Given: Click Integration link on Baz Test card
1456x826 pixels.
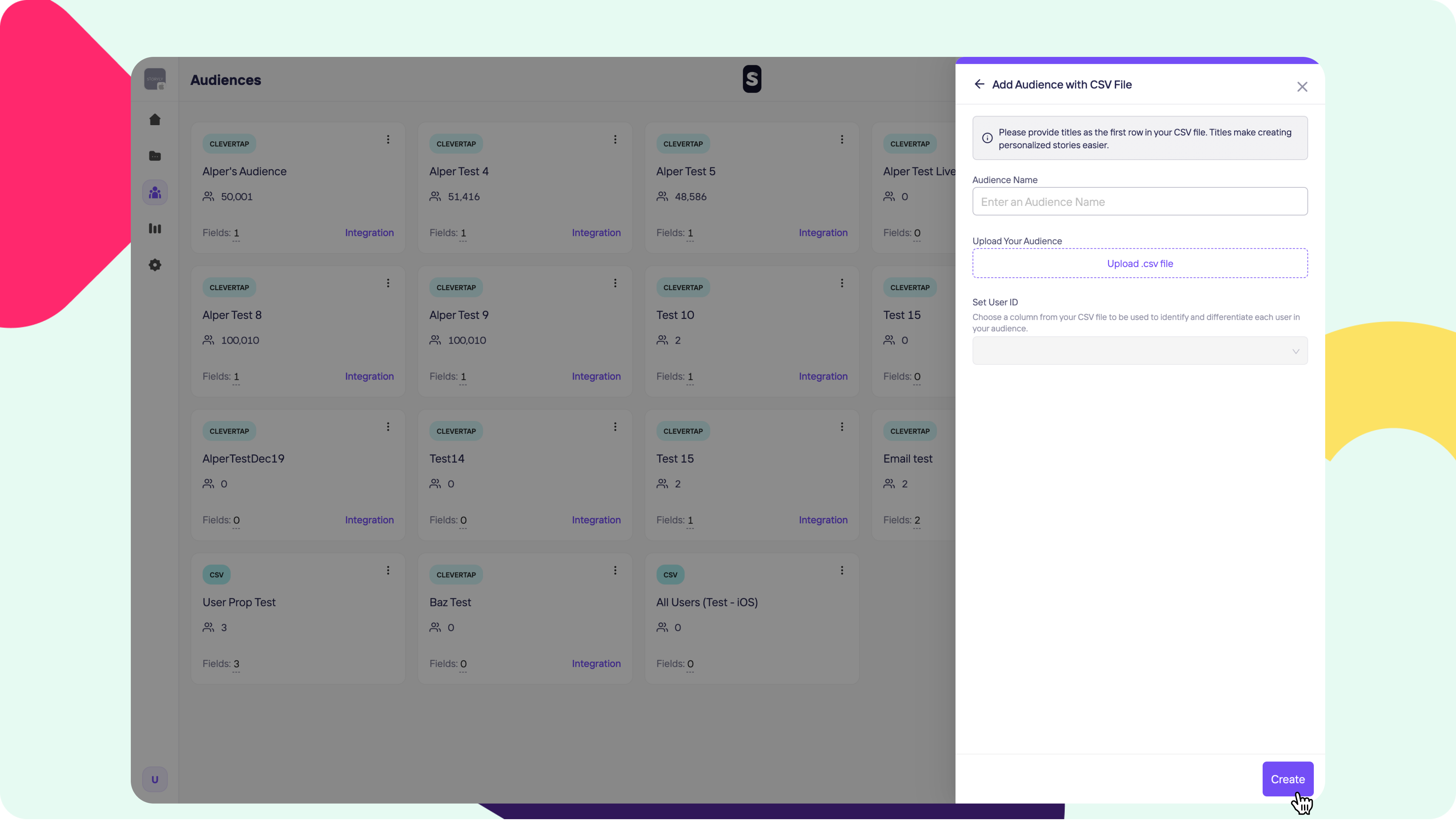Looking at the screenshot, I should [596, 664].
